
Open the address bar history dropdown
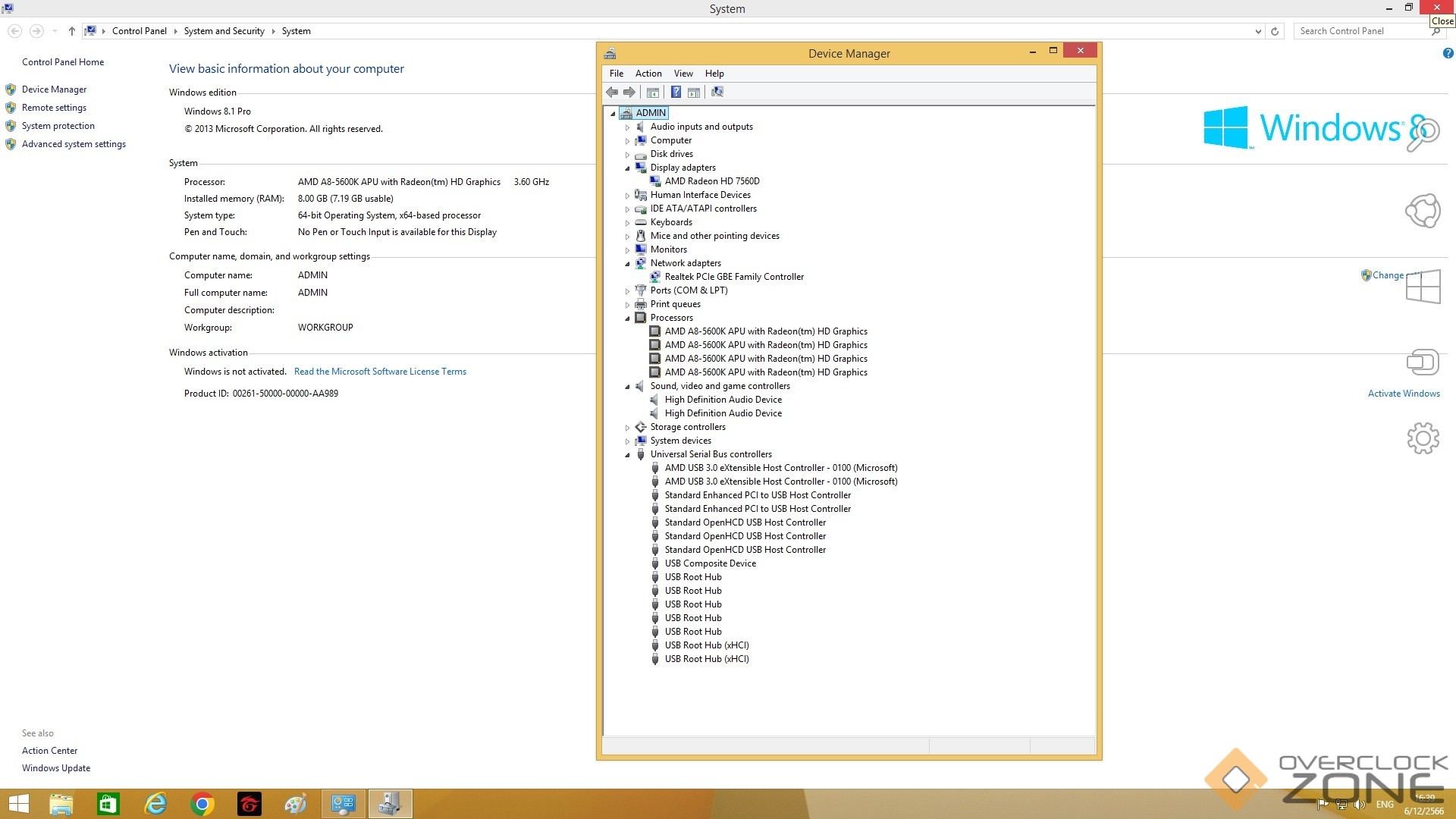pos(1258,31)
